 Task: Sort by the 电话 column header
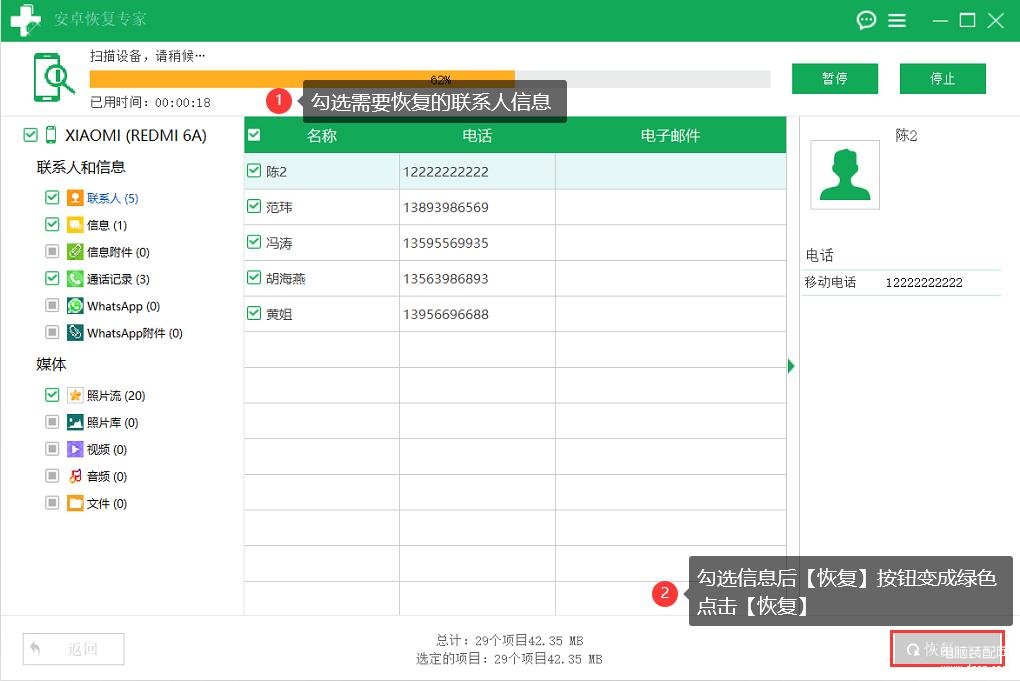click(477, 135)
